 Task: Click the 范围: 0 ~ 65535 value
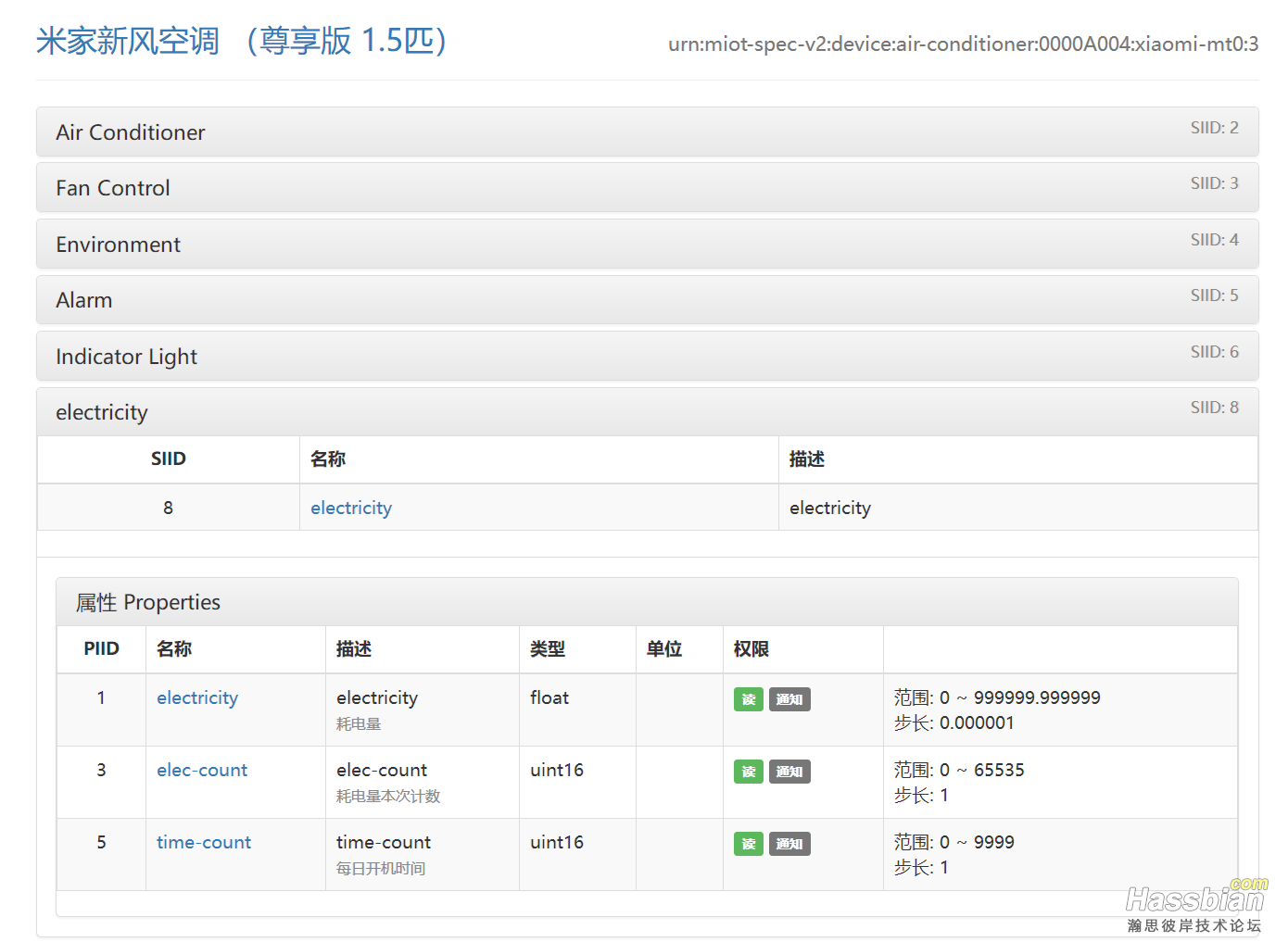click(x=959, y=770)
